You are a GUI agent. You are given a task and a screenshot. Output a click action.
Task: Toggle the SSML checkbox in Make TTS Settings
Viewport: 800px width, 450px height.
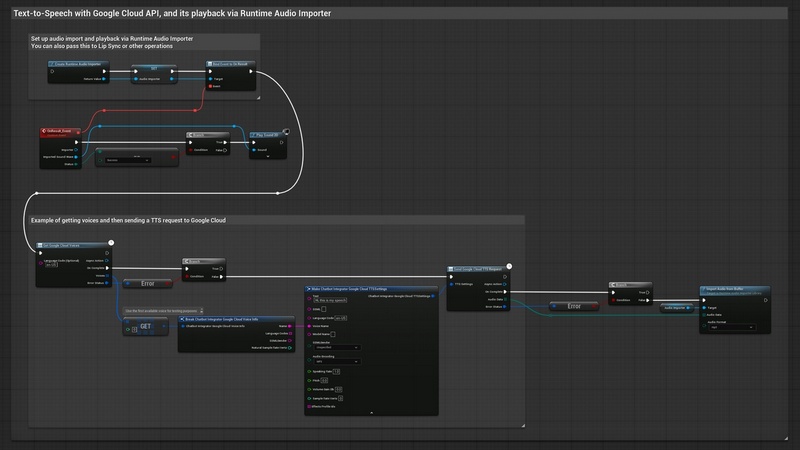[324, 309]
